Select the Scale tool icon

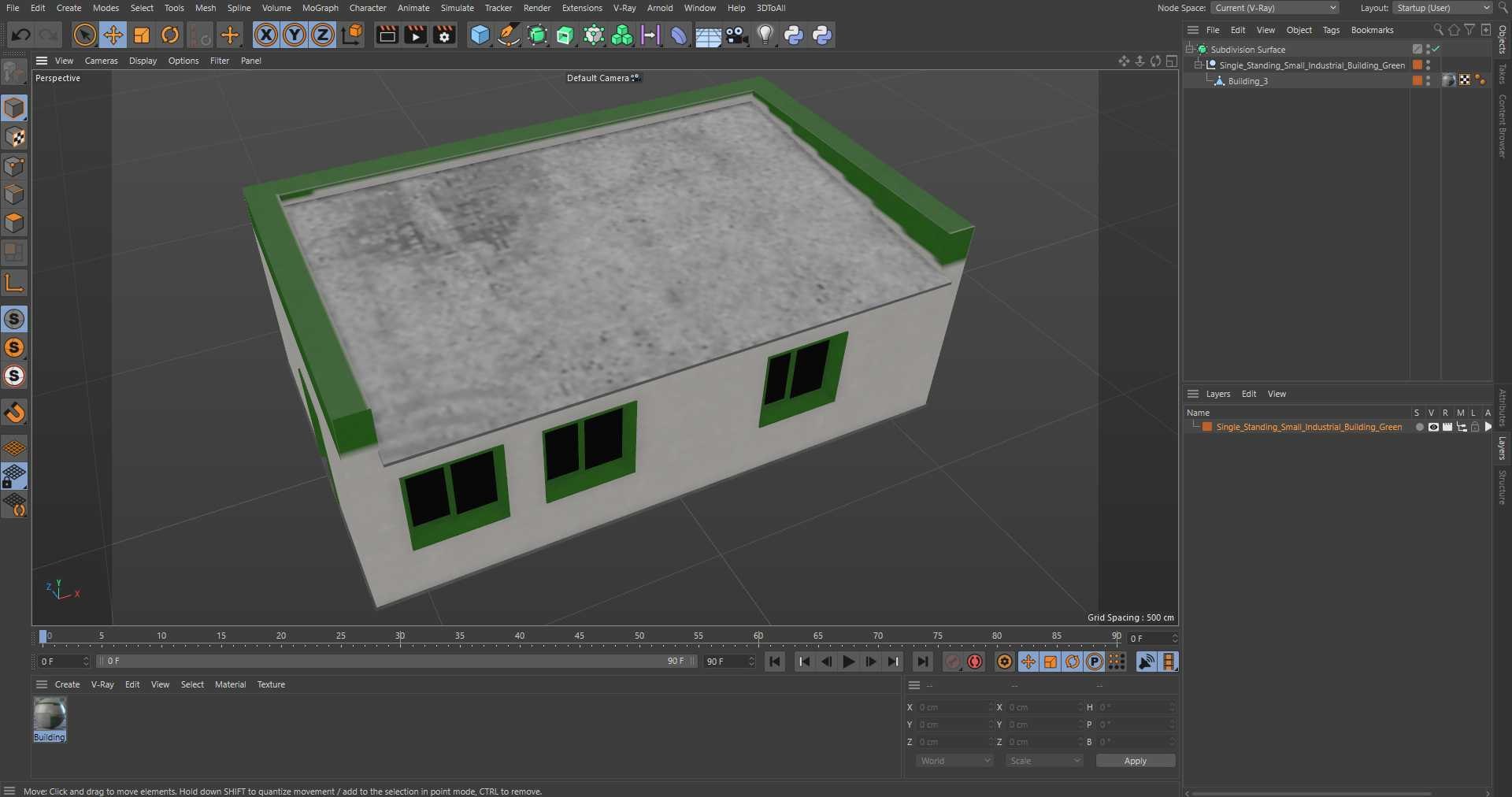tap(142, 35)
